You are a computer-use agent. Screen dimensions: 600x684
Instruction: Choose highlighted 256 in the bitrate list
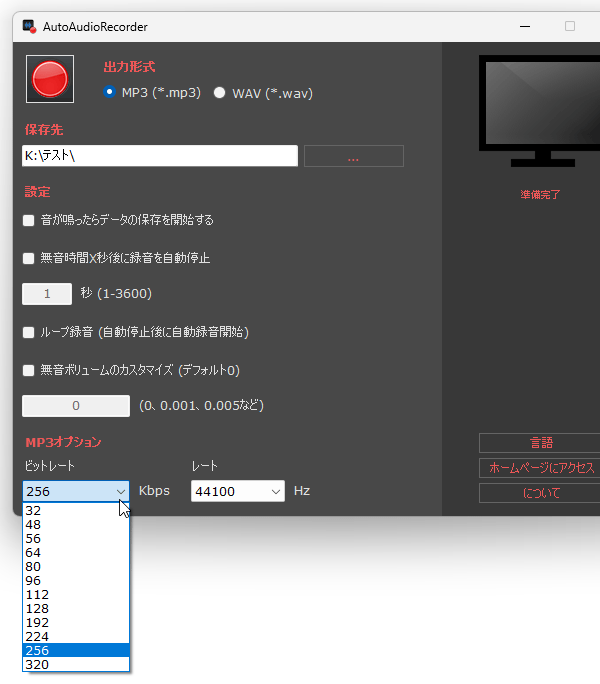(76, 650)
